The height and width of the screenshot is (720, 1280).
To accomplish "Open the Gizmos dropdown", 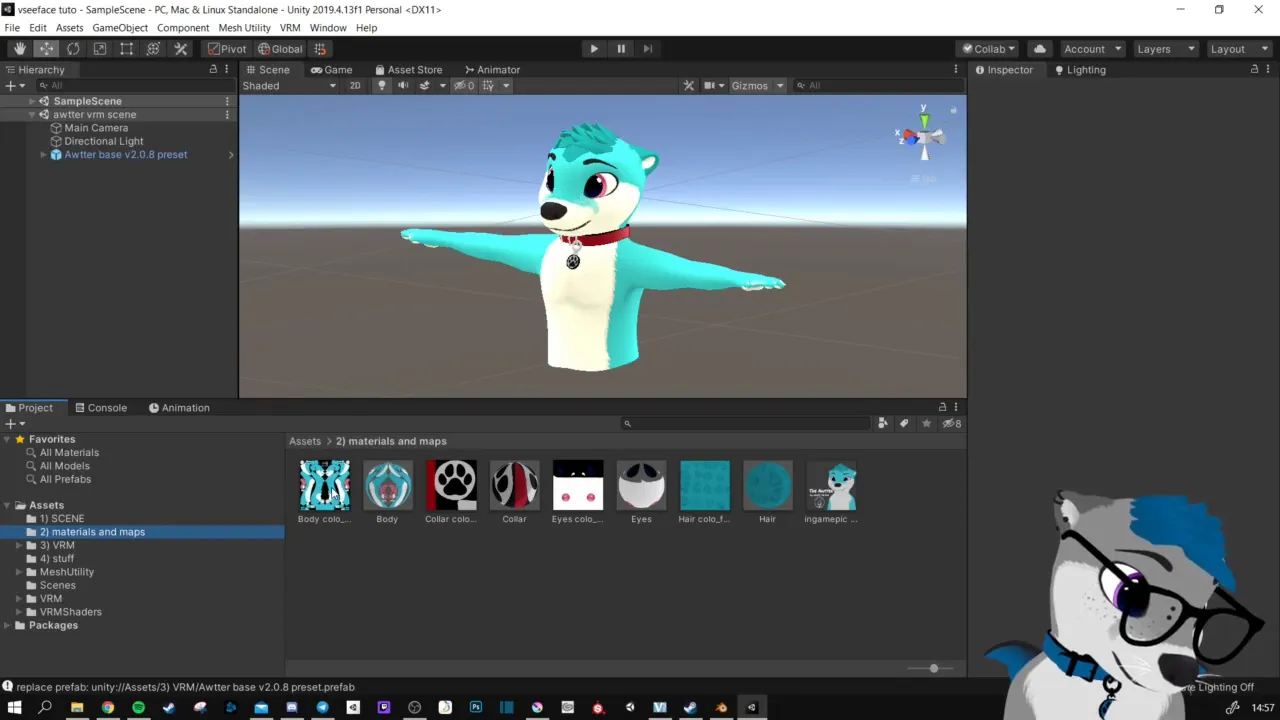I will pyautogui.click(x=757, y=86).
